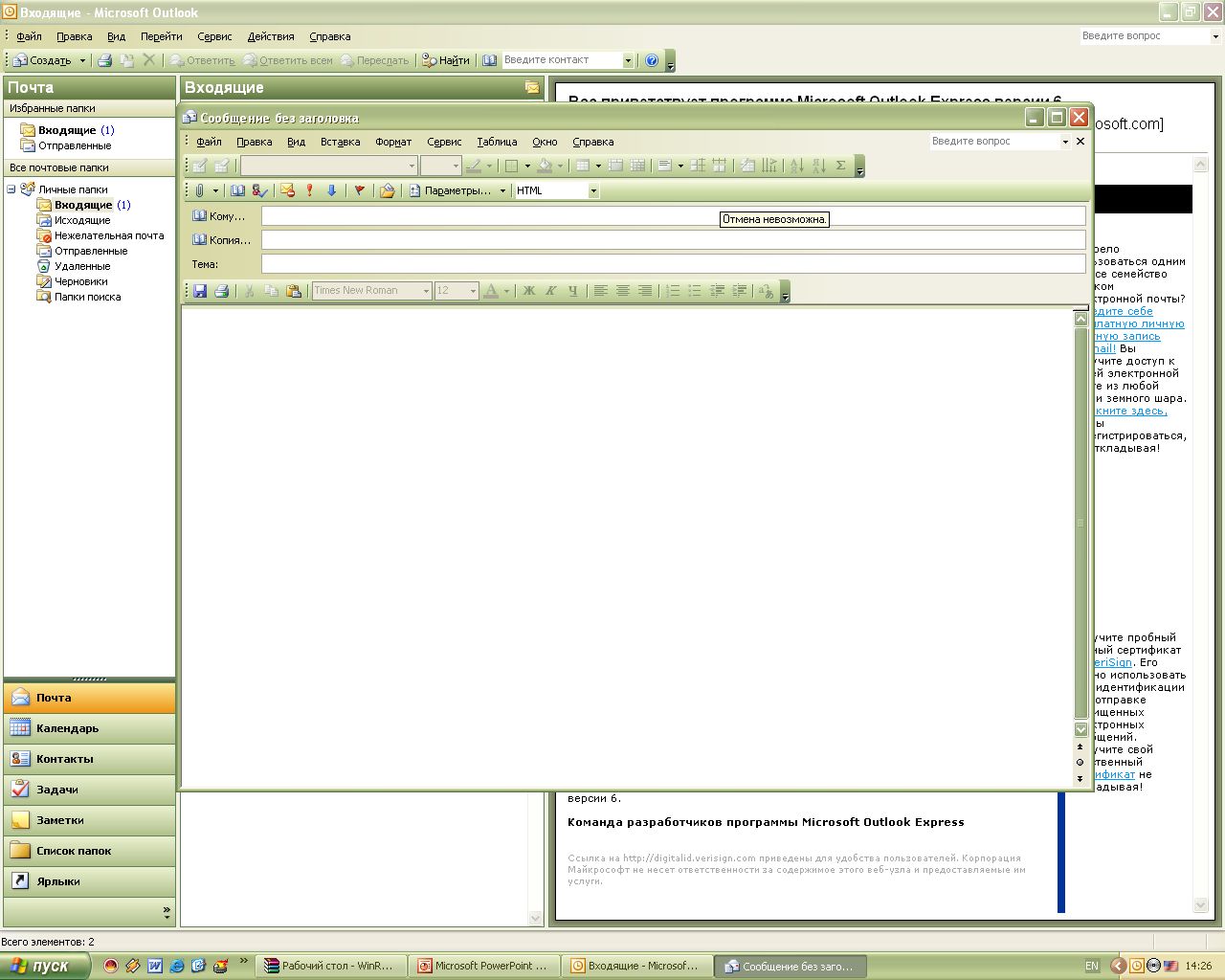The width and height of the screenshot is (1225, 980).
Task: Open the Введите контакт dropdown
Action: click(628, 60)
